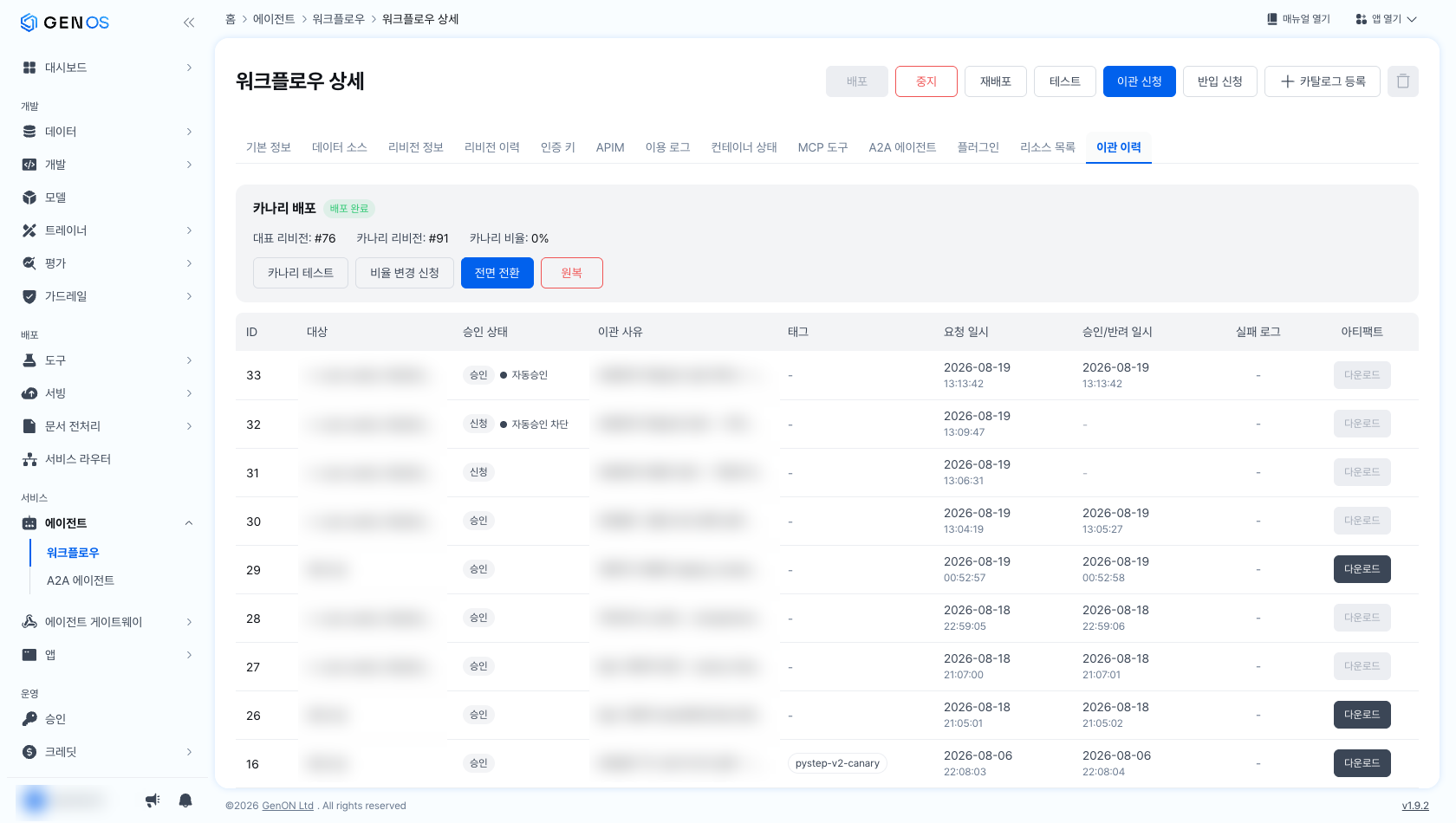Download artifact for row ID 29
Image resolution: width=1456 pixels, height=823 pixels.
pyautogui.click(x=1362, y=569)
